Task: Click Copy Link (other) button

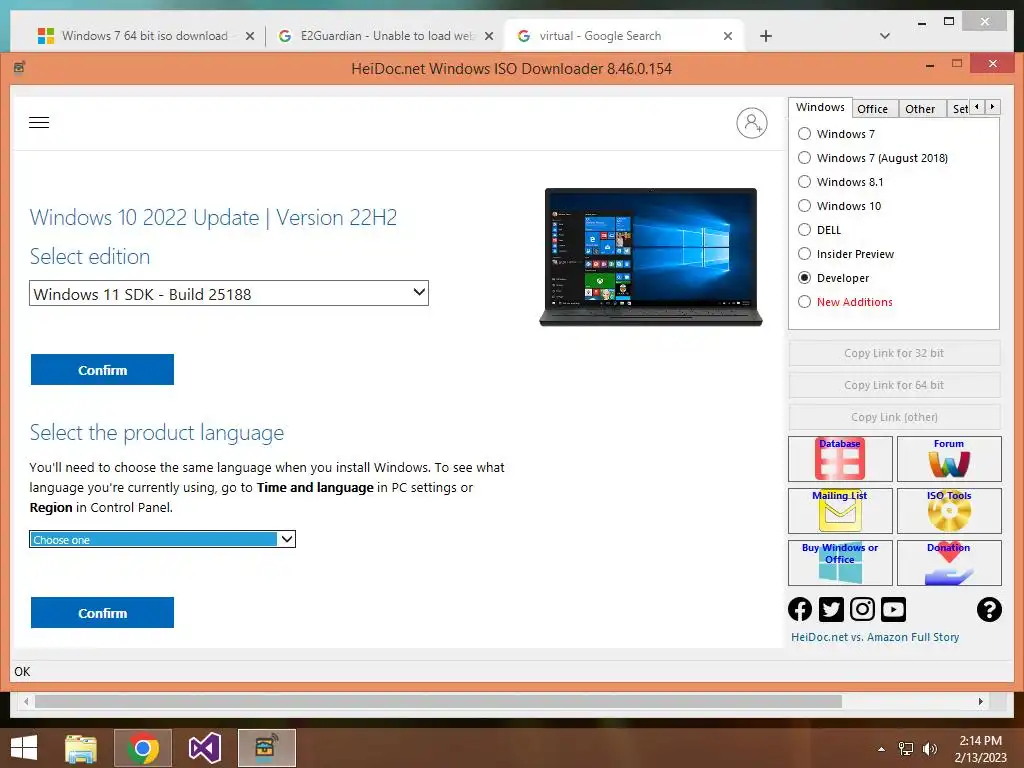Action: pos(894,417)
